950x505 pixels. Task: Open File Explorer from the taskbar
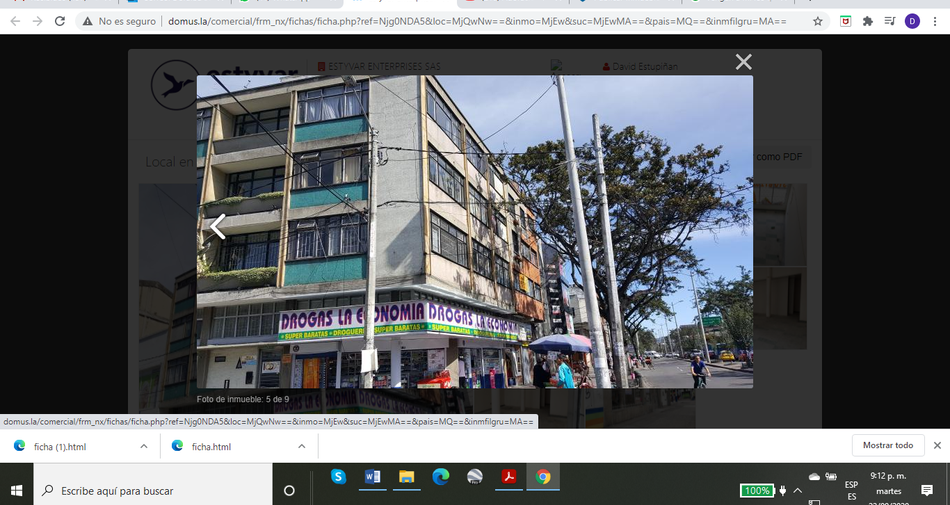tap(406, 477)
